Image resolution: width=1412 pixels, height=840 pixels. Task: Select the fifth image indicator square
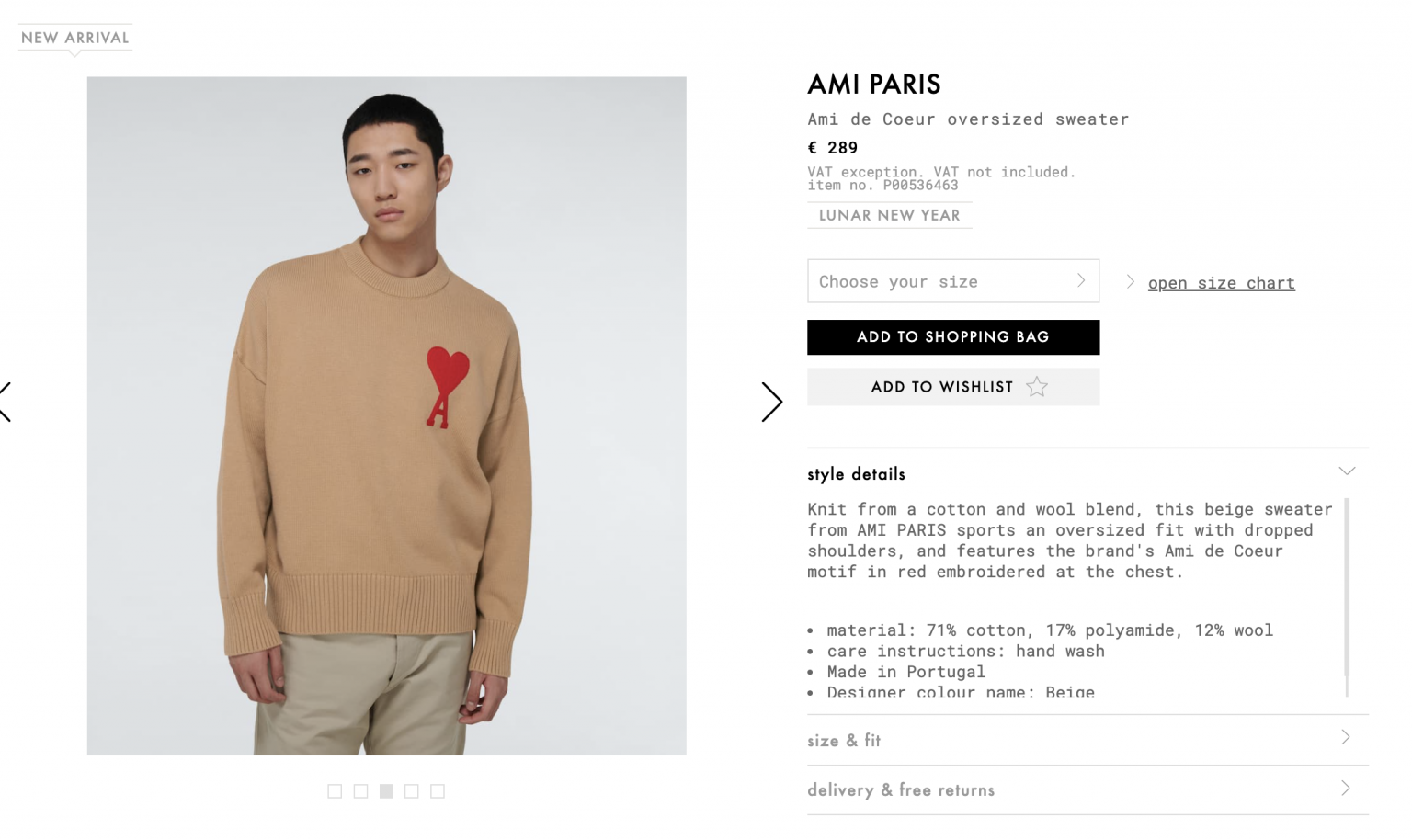pos(438,791)
